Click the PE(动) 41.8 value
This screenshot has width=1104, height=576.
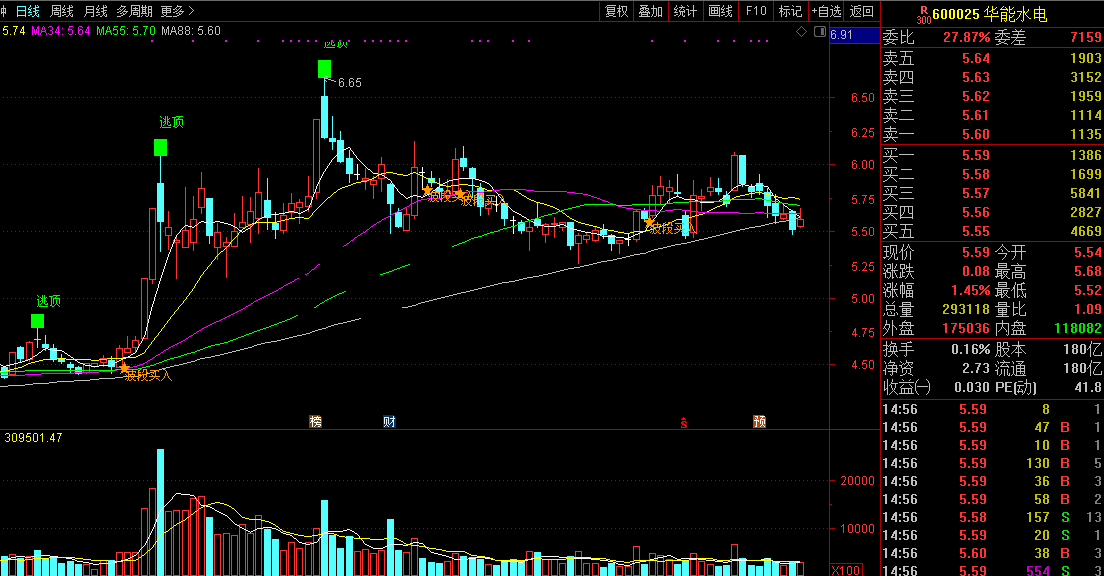tap(1089, 387)
